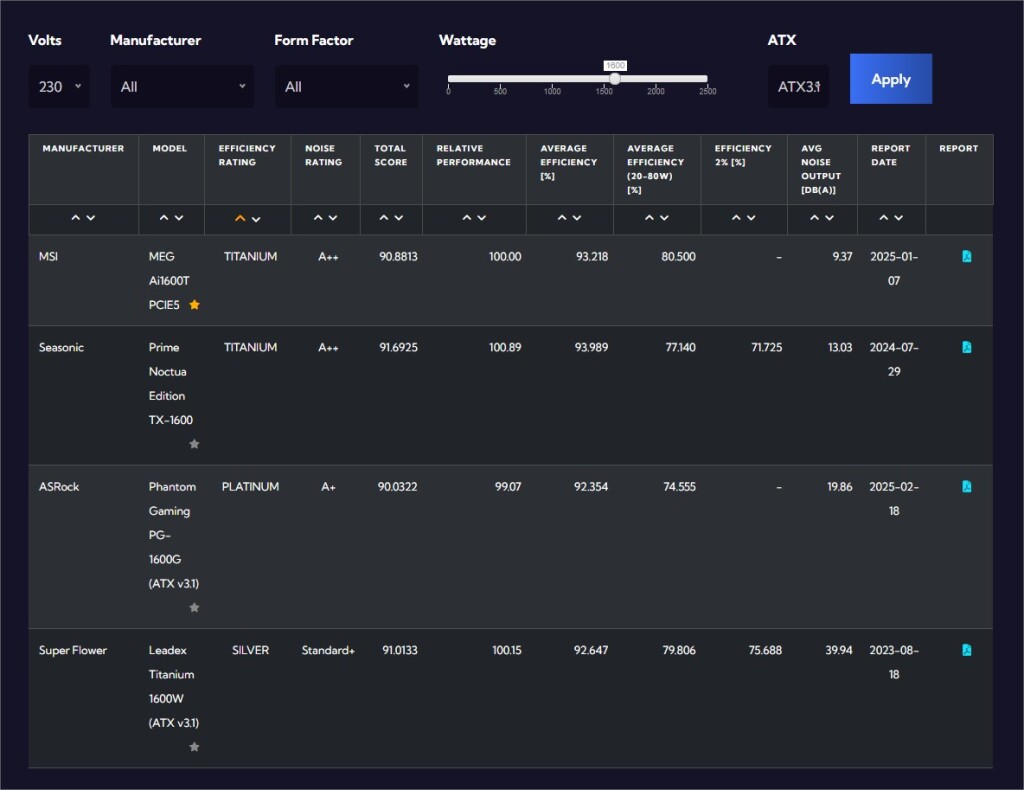1024x790 pixels.
Task: Click the down sort arrow under Total Score
Action: coord(399,218)
